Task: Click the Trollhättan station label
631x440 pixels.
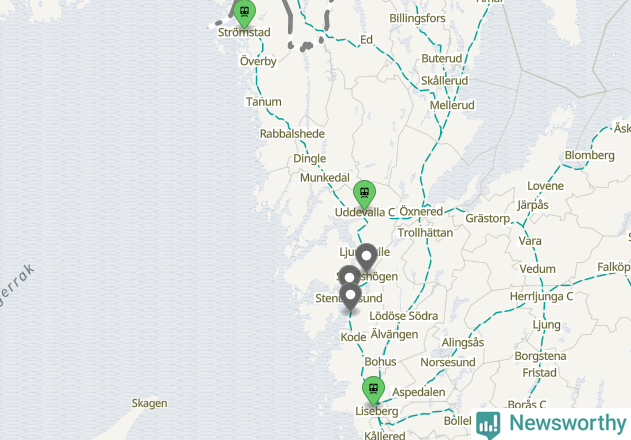Action: [x=425, y=233]
